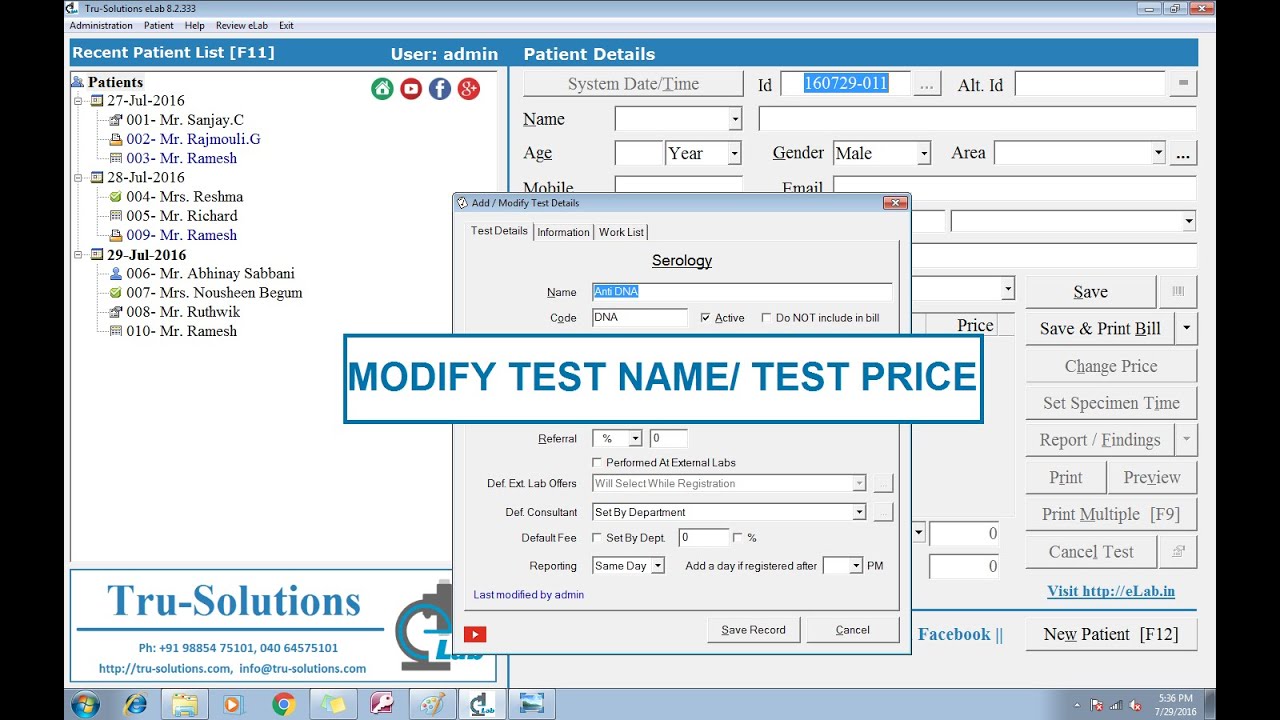Click the eLab taskbar icon

(x=481, y=704)
